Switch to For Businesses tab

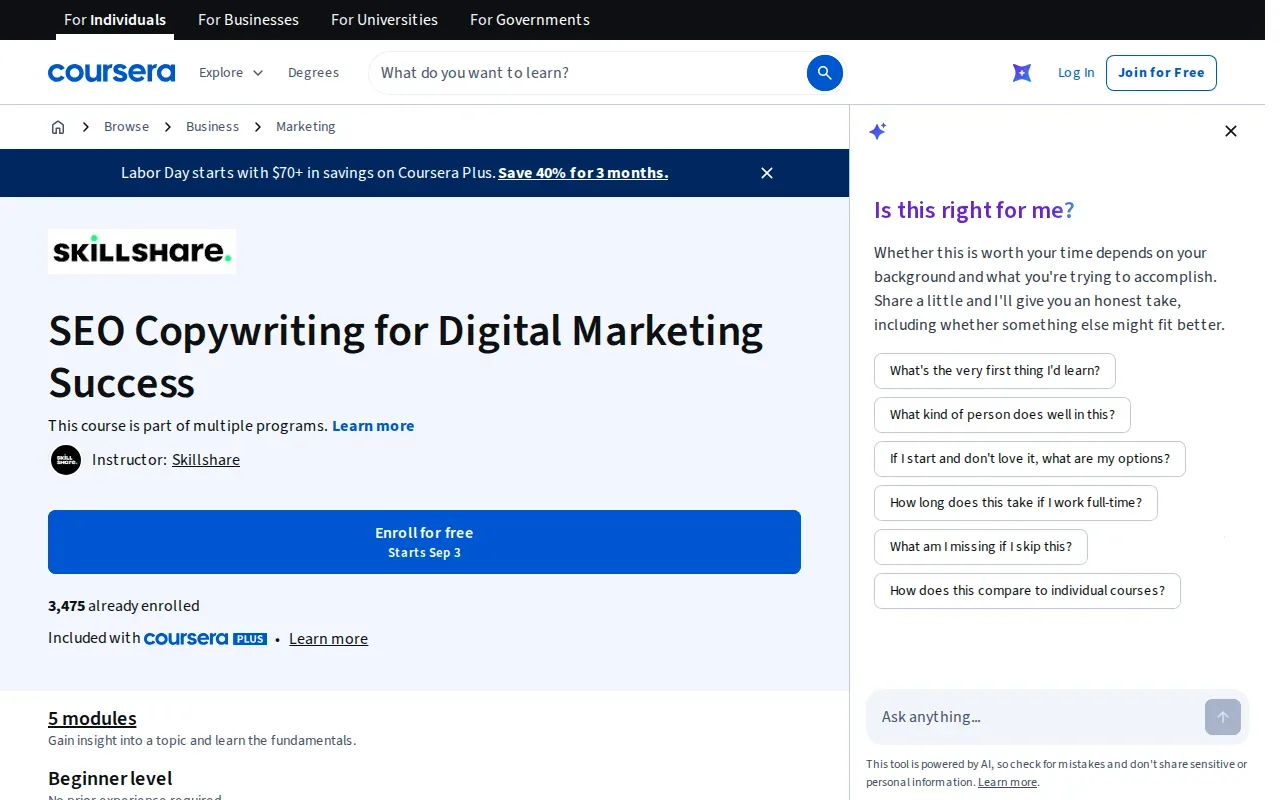[x=248, y=20]
